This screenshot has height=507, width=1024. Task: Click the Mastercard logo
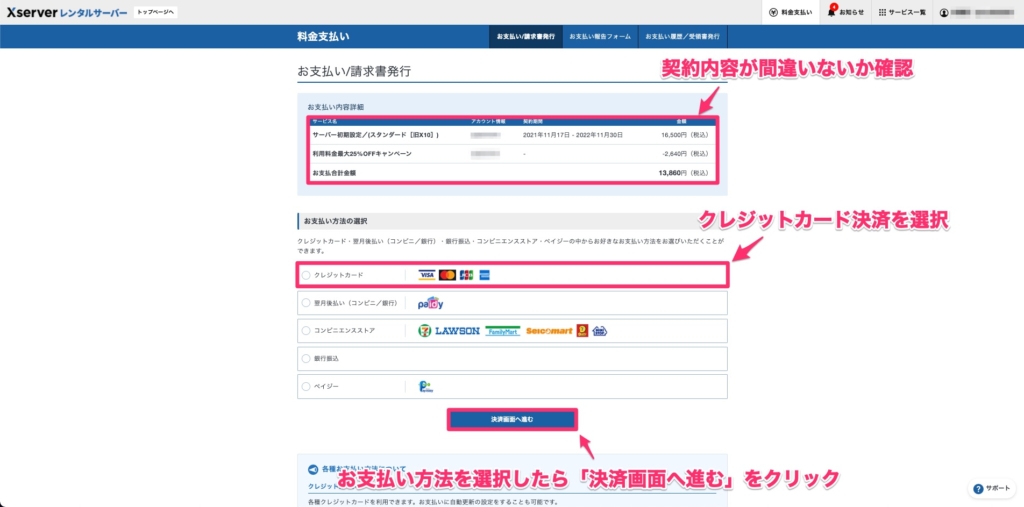pos(447,275)
